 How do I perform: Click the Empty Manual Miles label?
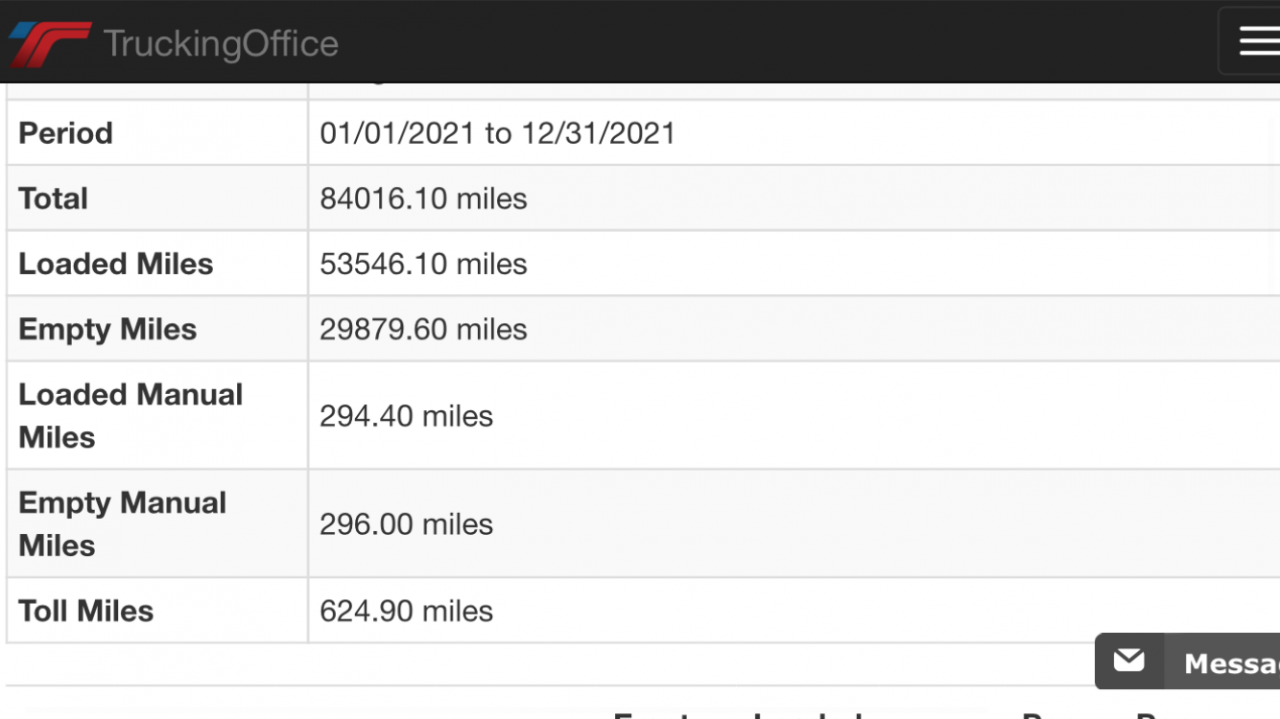click(x=122, y=523)
